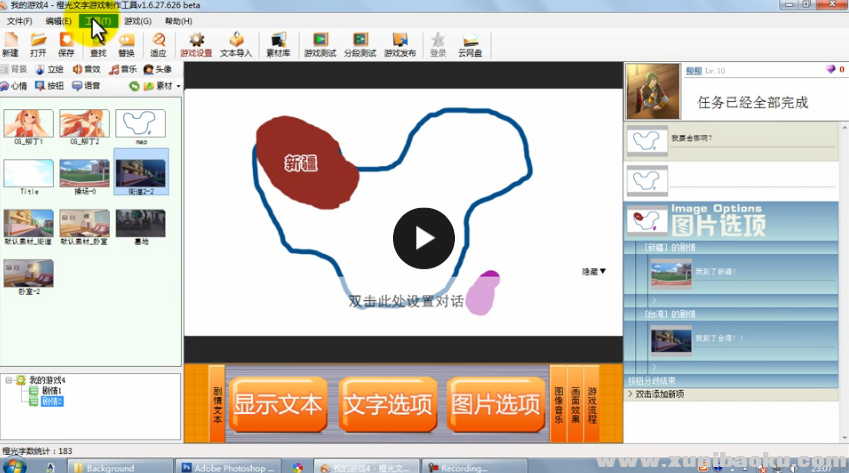849x473 pixels.
Task: Collapse the 我的游戏4 tree node
Action: click(8, 381)
